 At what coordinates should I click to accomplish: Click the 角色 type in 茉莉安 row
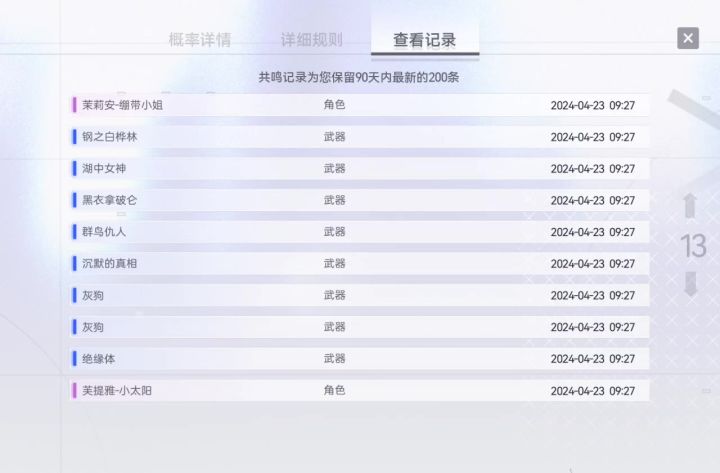click(x=334, y=105)
